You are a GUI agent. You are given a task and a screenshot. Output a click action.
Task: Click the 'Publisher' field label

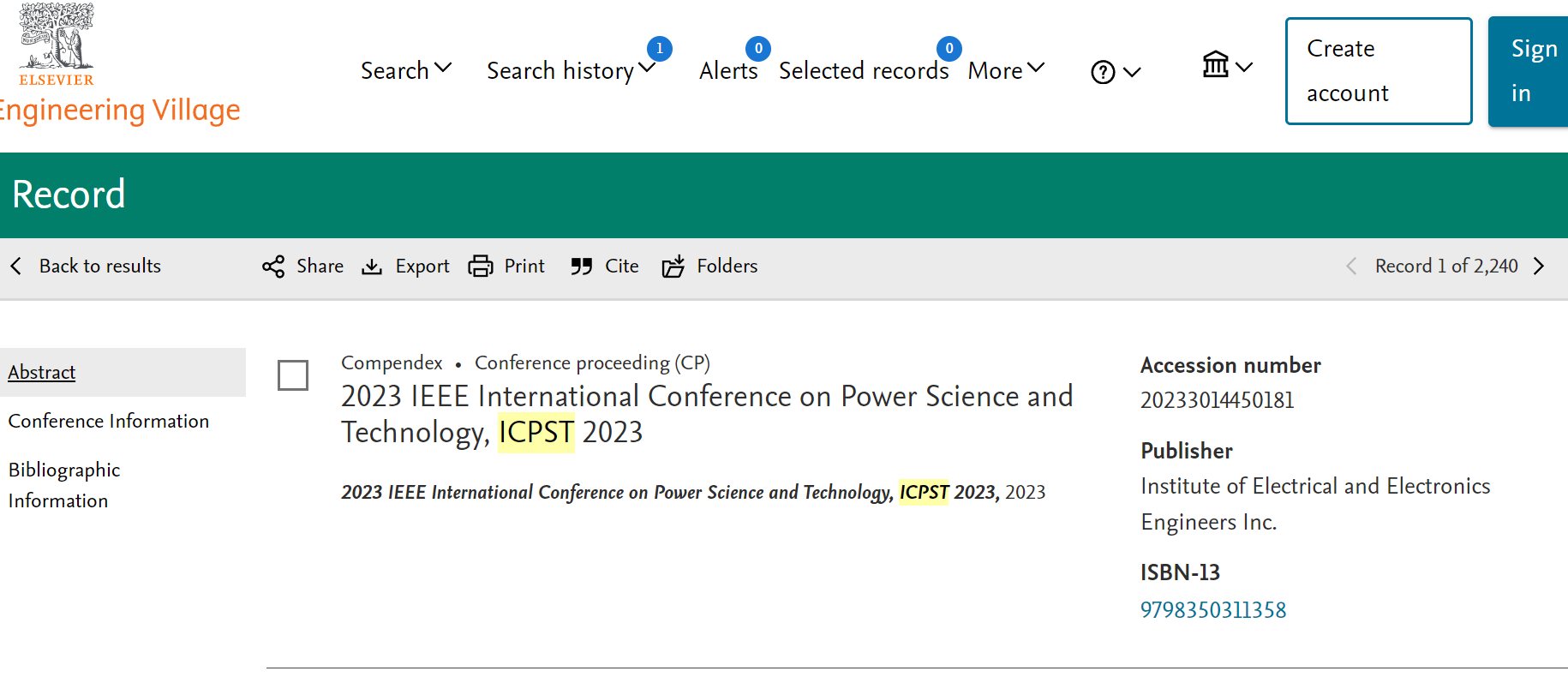coord(1187,451)
